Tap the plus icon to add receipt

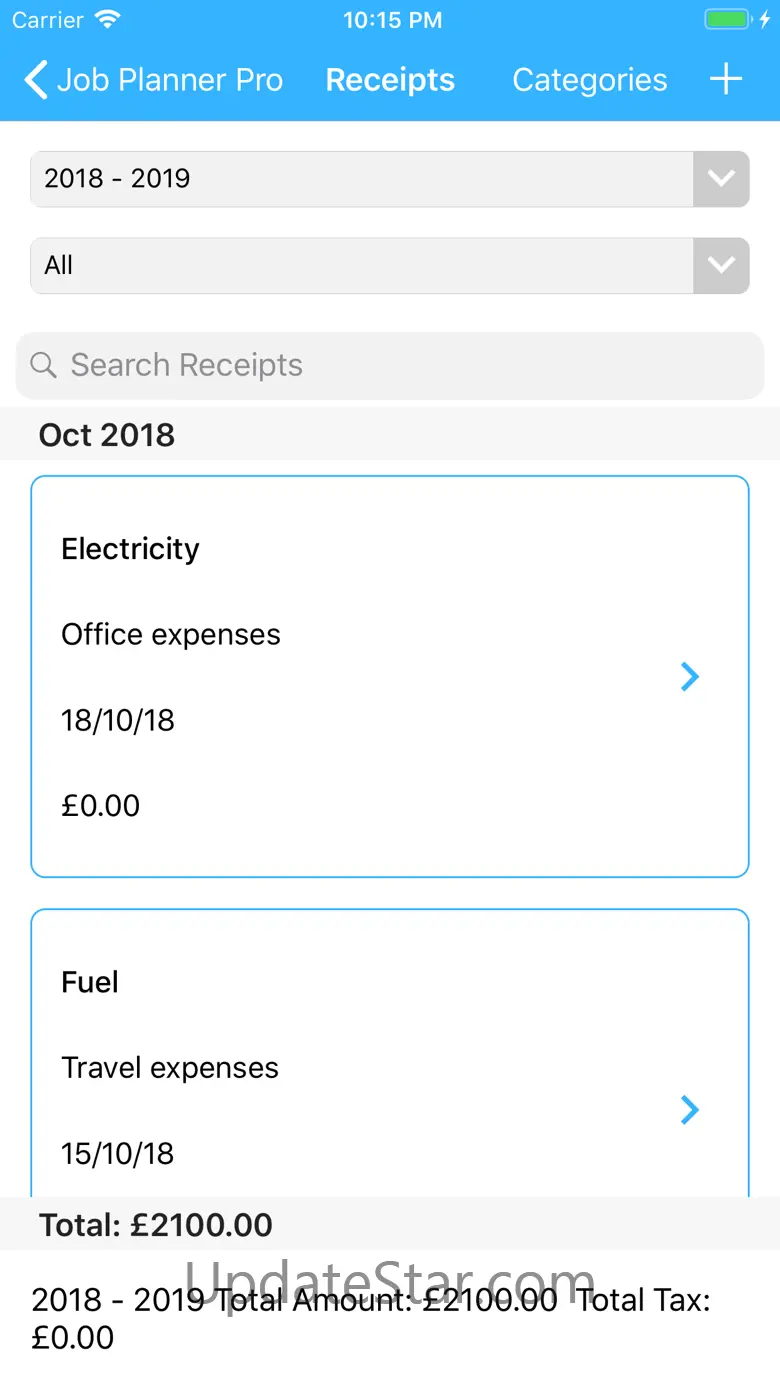pos(726,80)
